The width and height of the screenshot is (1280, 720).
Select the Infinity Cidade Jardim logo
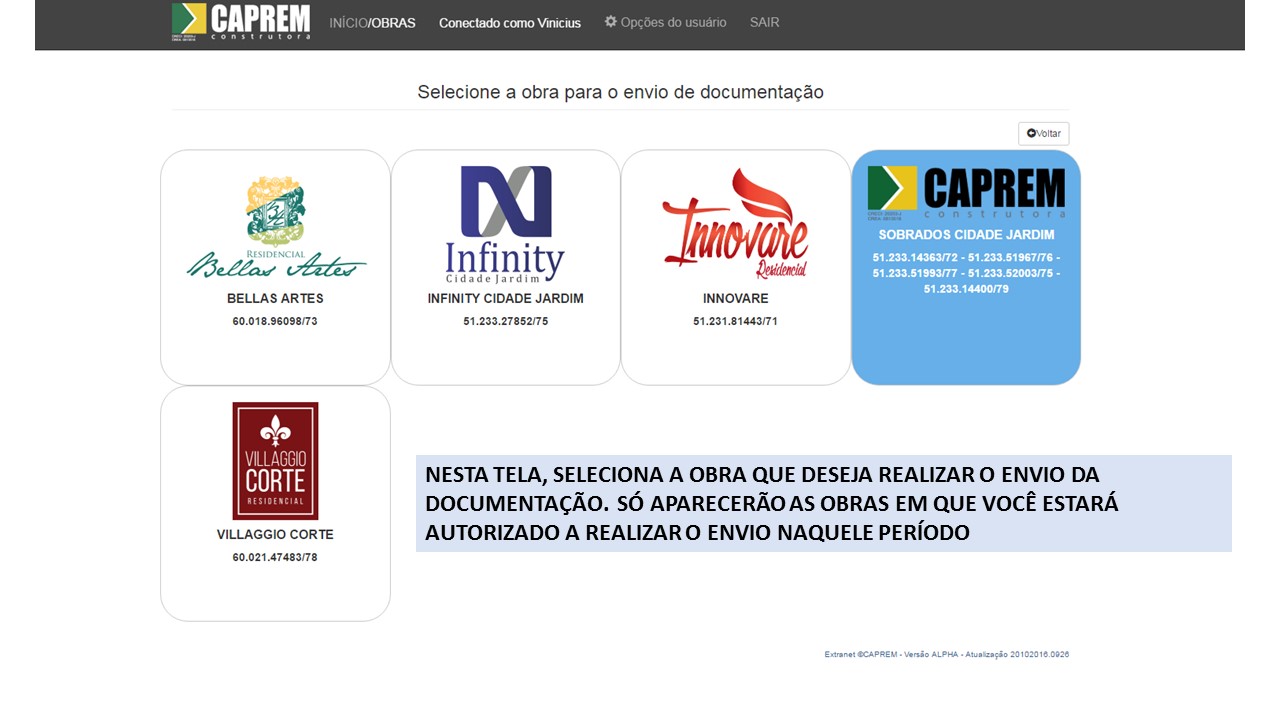click(x=505, y=224)
